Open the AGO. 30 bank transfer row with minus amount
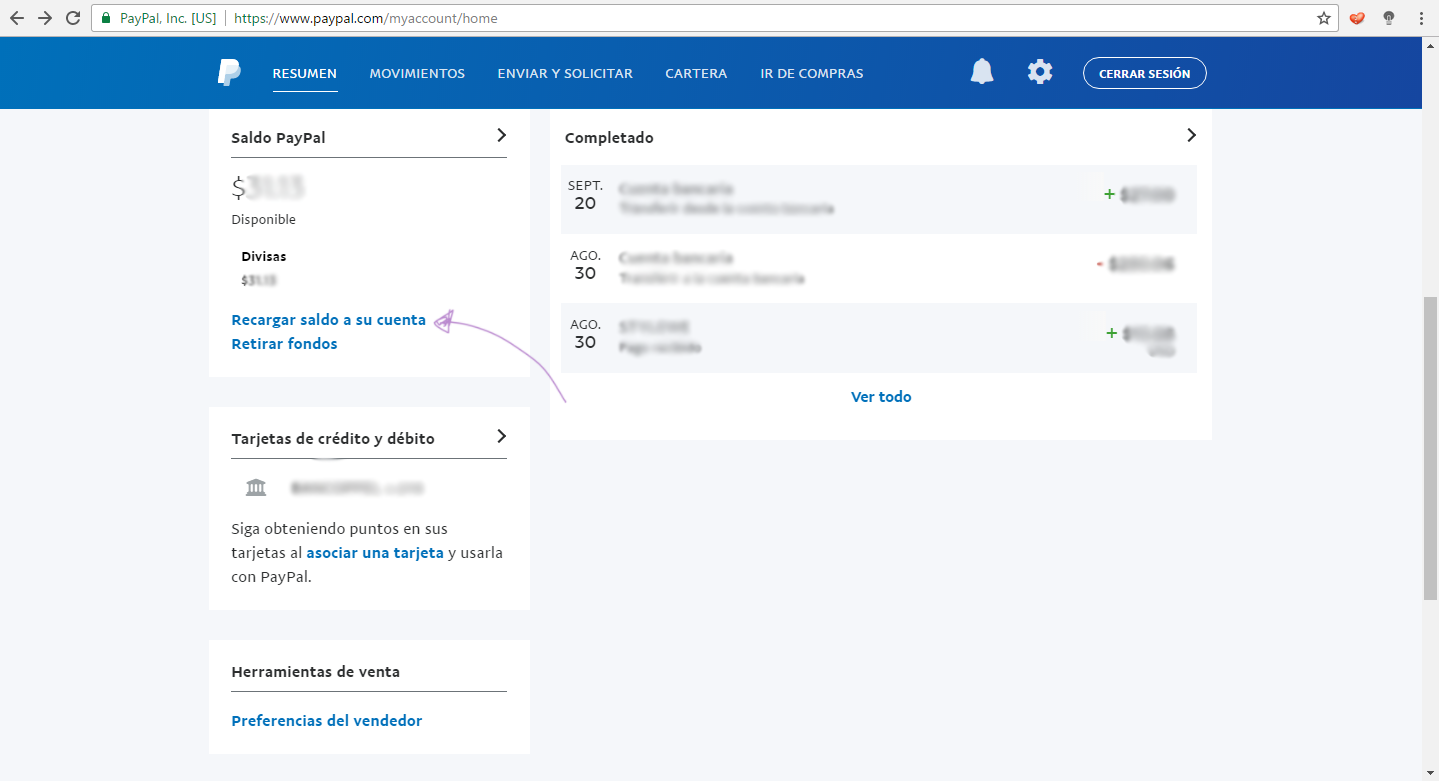The width and height of the screenshot is (1439, 781). (879, 268)
